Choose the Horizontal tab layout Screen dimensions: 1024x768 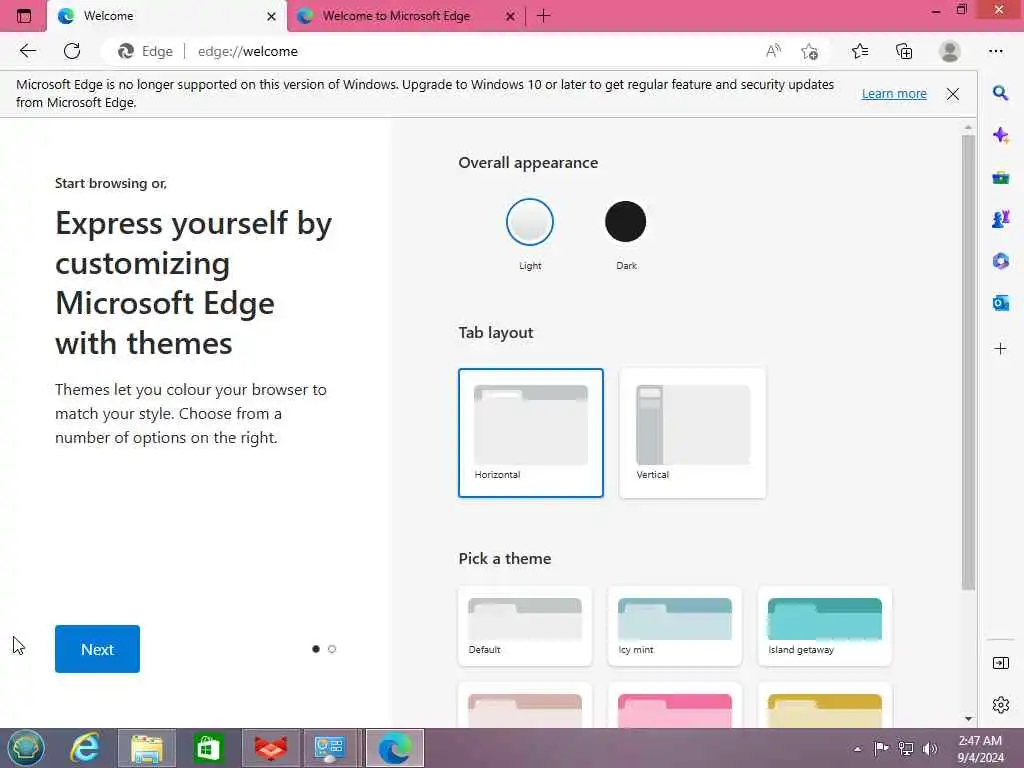click(530, 433)
